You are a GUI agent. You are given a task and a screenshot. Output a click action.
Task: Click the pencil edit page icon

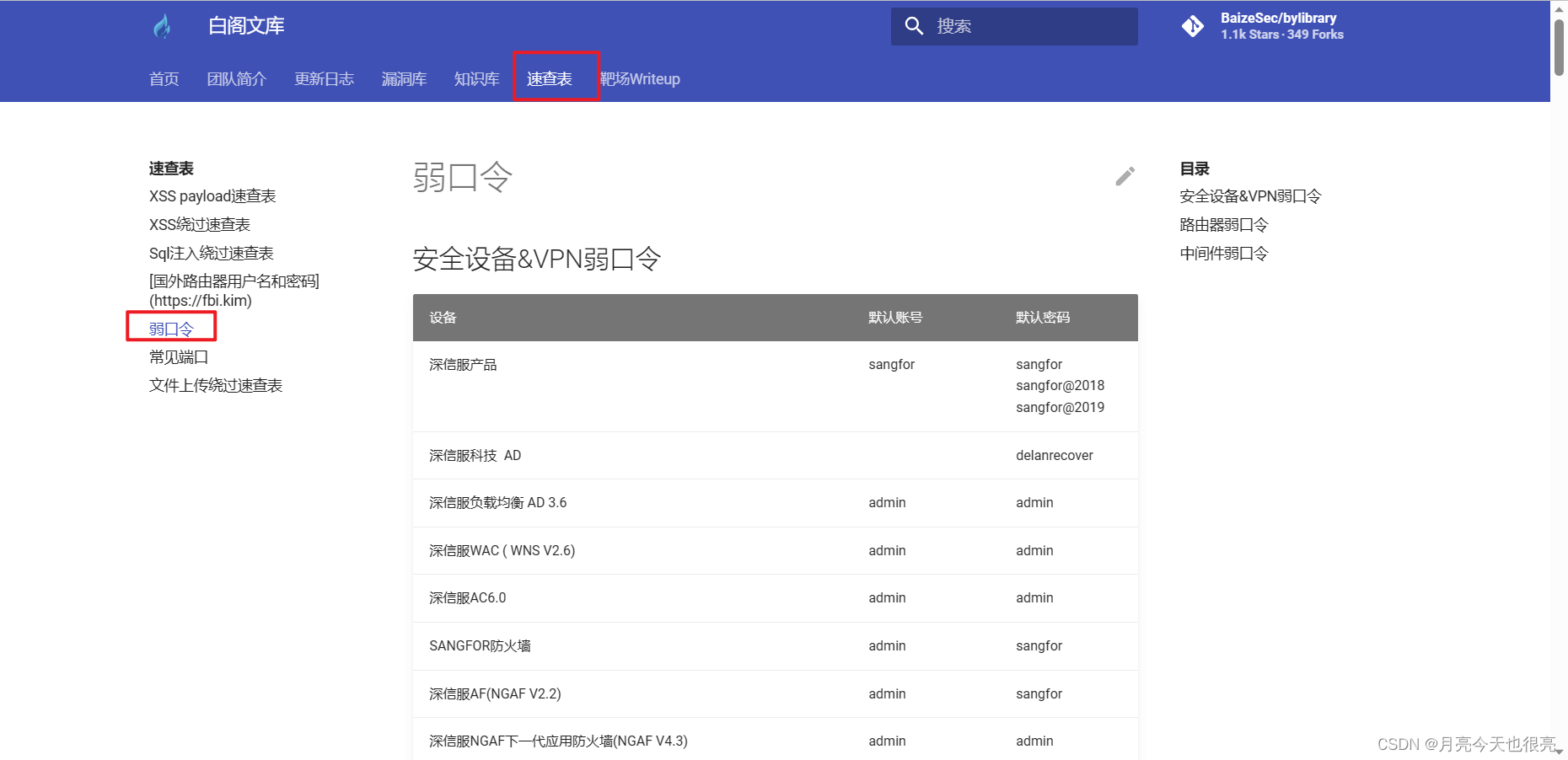[x=1125, y=176]
